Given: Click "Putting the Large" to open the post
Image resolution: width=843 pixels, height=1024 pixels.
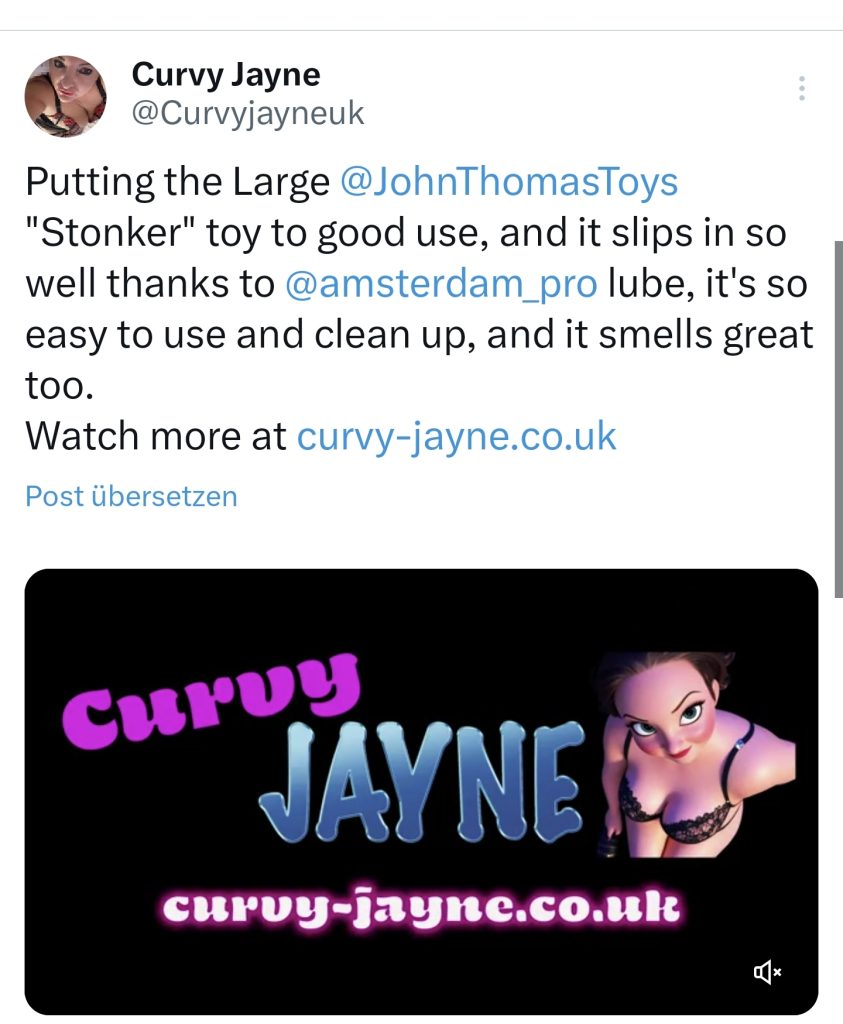Looking at the screenshot, I should 176,182.
